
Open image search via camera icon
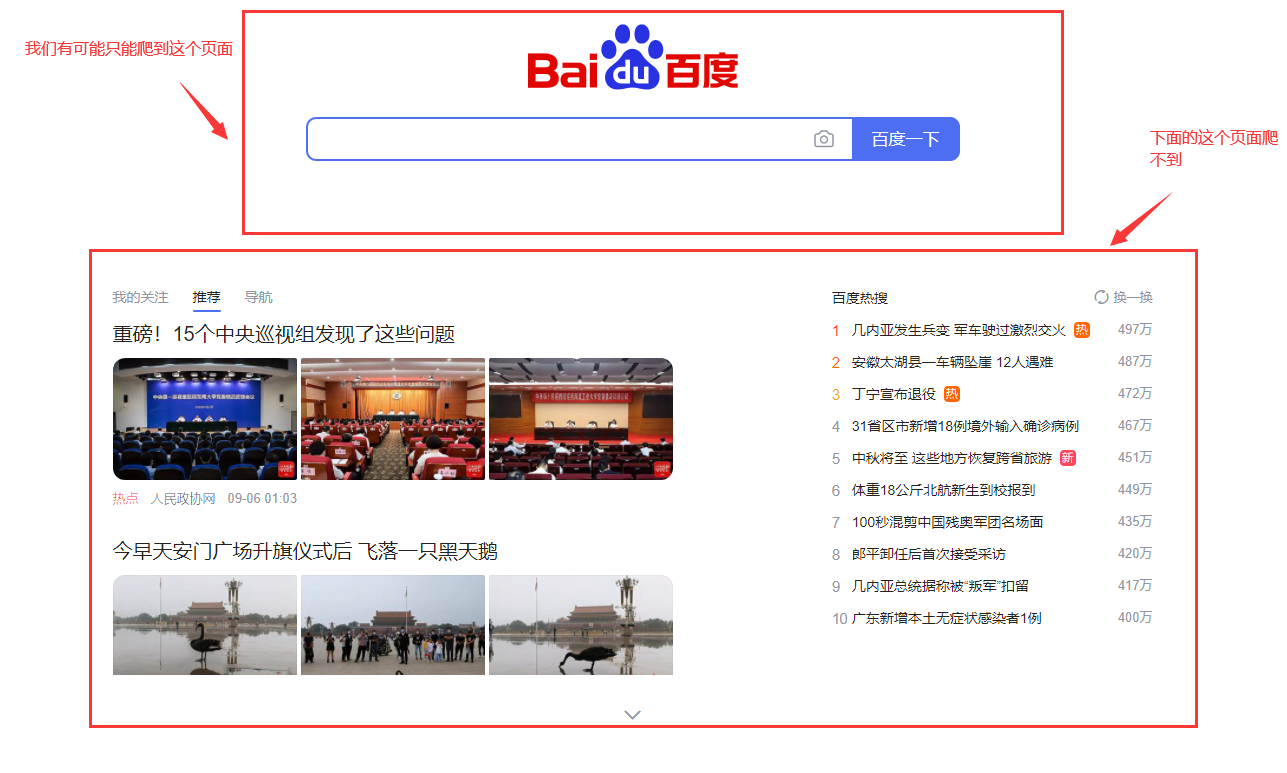coord(823,139)
